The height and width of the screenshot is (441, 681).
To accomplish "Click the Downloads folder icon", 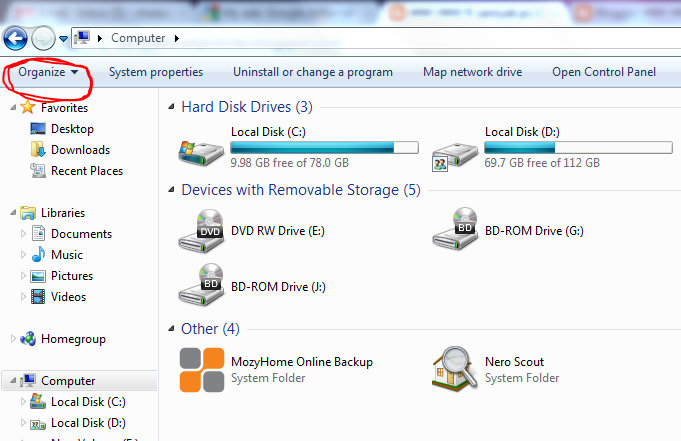I will pos(38,149).
